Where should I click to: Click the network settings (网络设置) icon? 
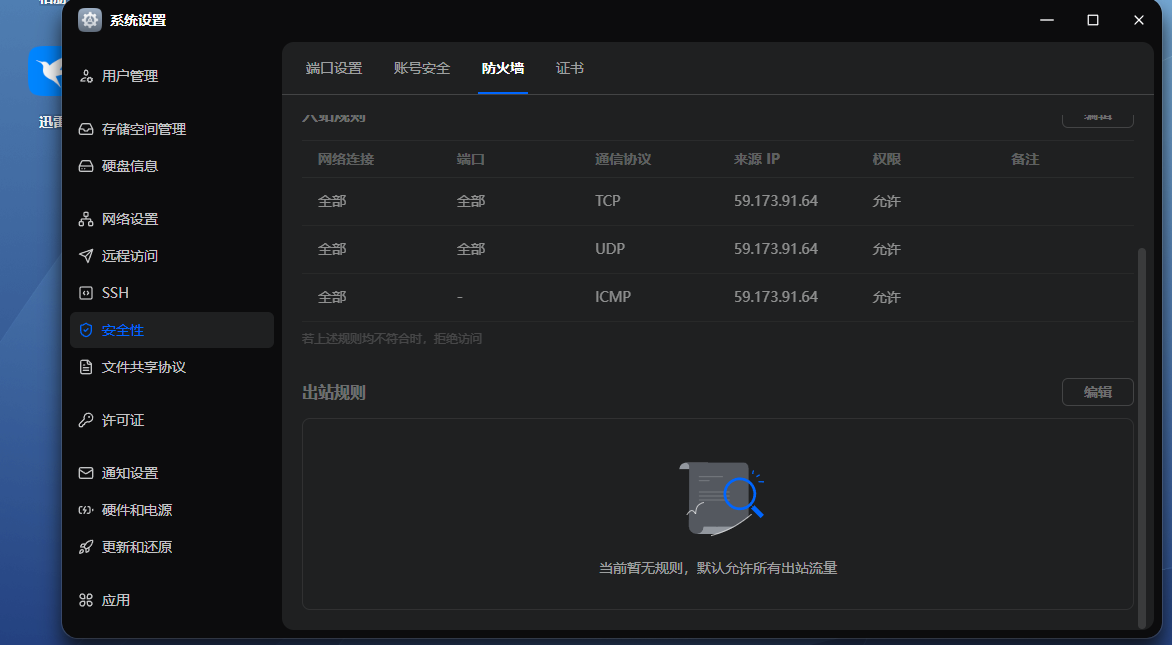(x=86, y=219)
